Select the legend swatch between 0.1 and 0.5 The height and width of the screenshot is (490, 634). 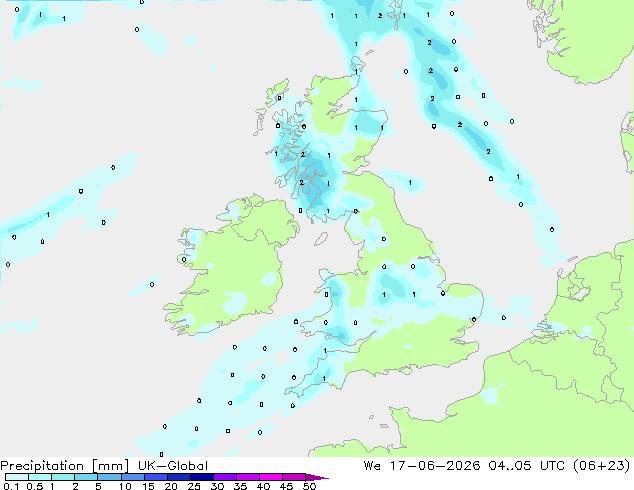pyautogui.click(x=17, y=477)
